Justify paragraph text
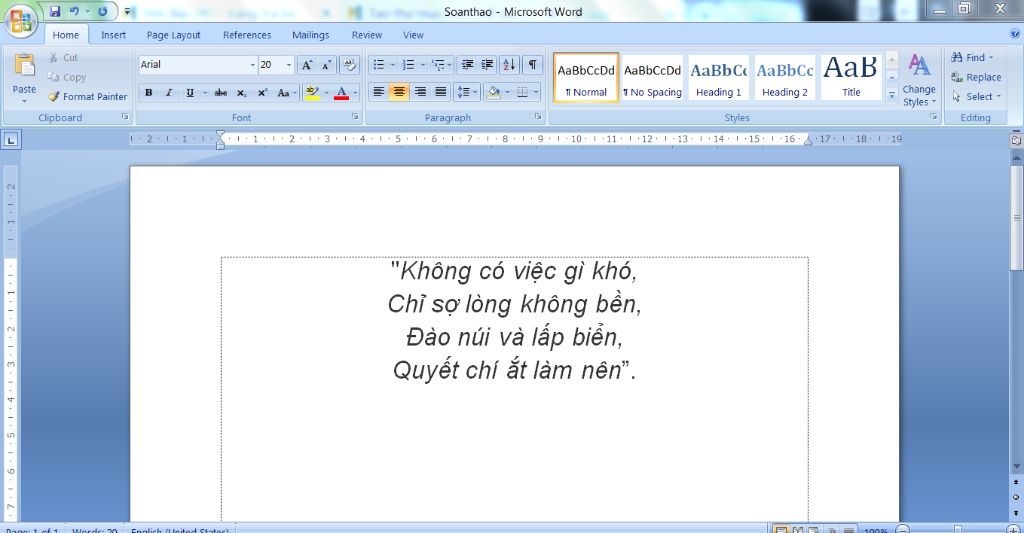 pos(441,92)
